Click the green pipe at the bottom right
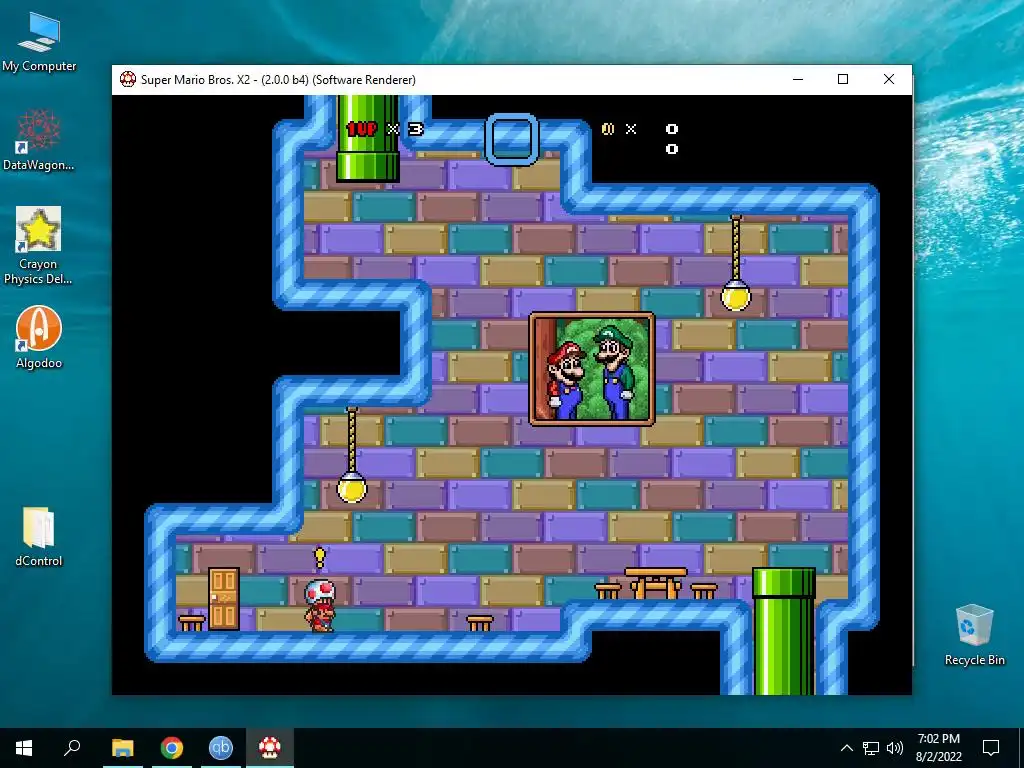This screenshot has height=768, width=1024. [x=784, y=631]
